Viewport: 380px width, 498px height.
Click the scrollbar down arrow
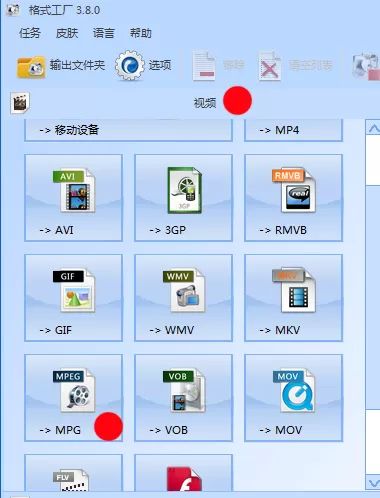[x=373, y=483]
